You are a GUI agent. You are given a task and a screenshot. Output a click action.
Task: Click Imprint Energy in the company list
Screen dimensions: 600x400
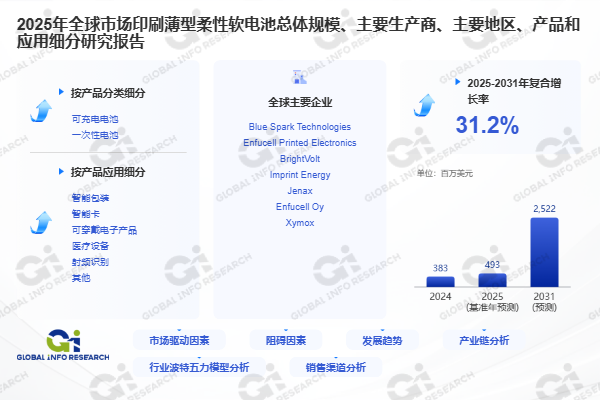(300, 175)
